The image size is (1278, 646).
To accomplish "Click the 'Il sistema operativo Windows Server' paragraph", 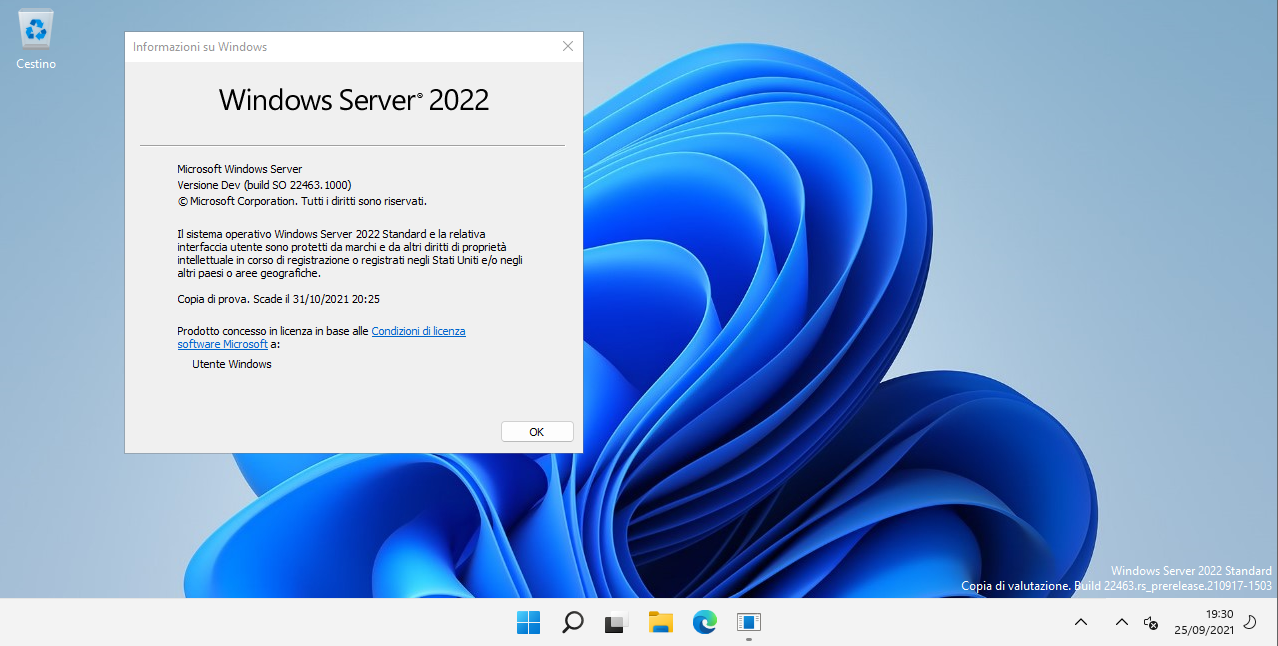I will [350, 253].
